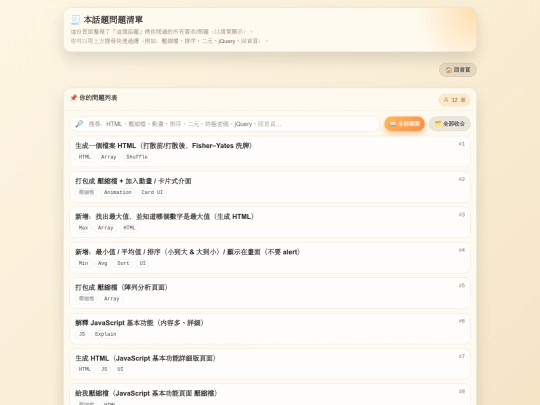Click the HTML tag in question #1

coord(84,157)
